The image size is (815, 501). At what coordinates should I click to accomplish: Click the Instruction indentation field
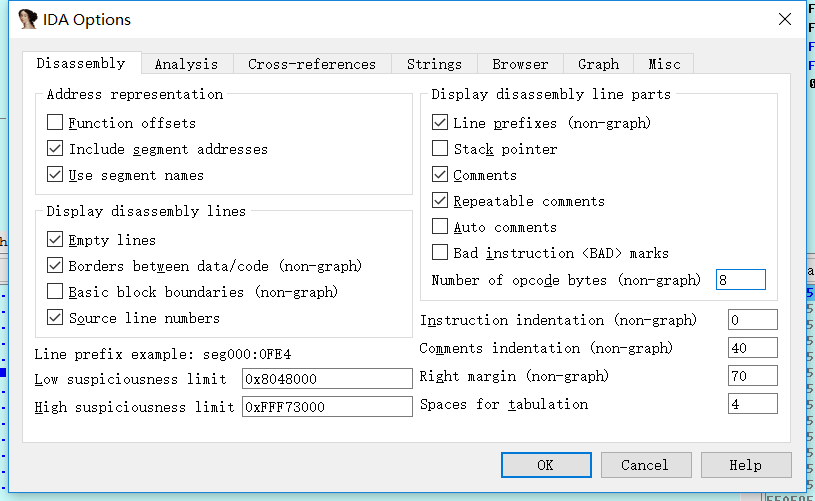tap(753, 320)
